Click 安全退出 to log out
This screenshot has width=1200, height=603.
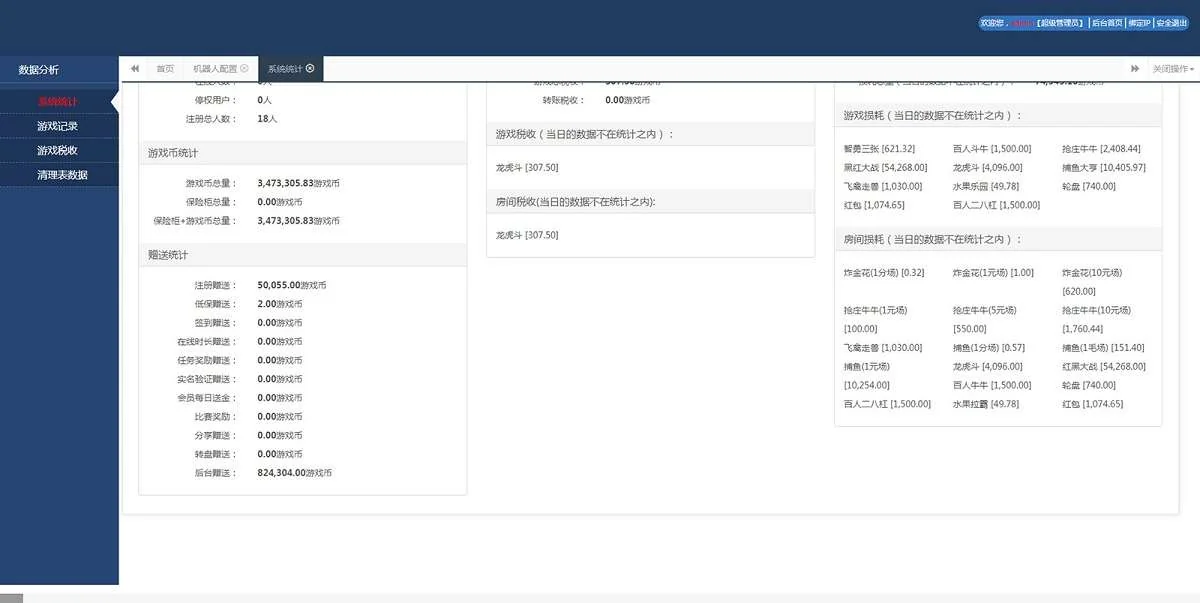(1171, 23)
